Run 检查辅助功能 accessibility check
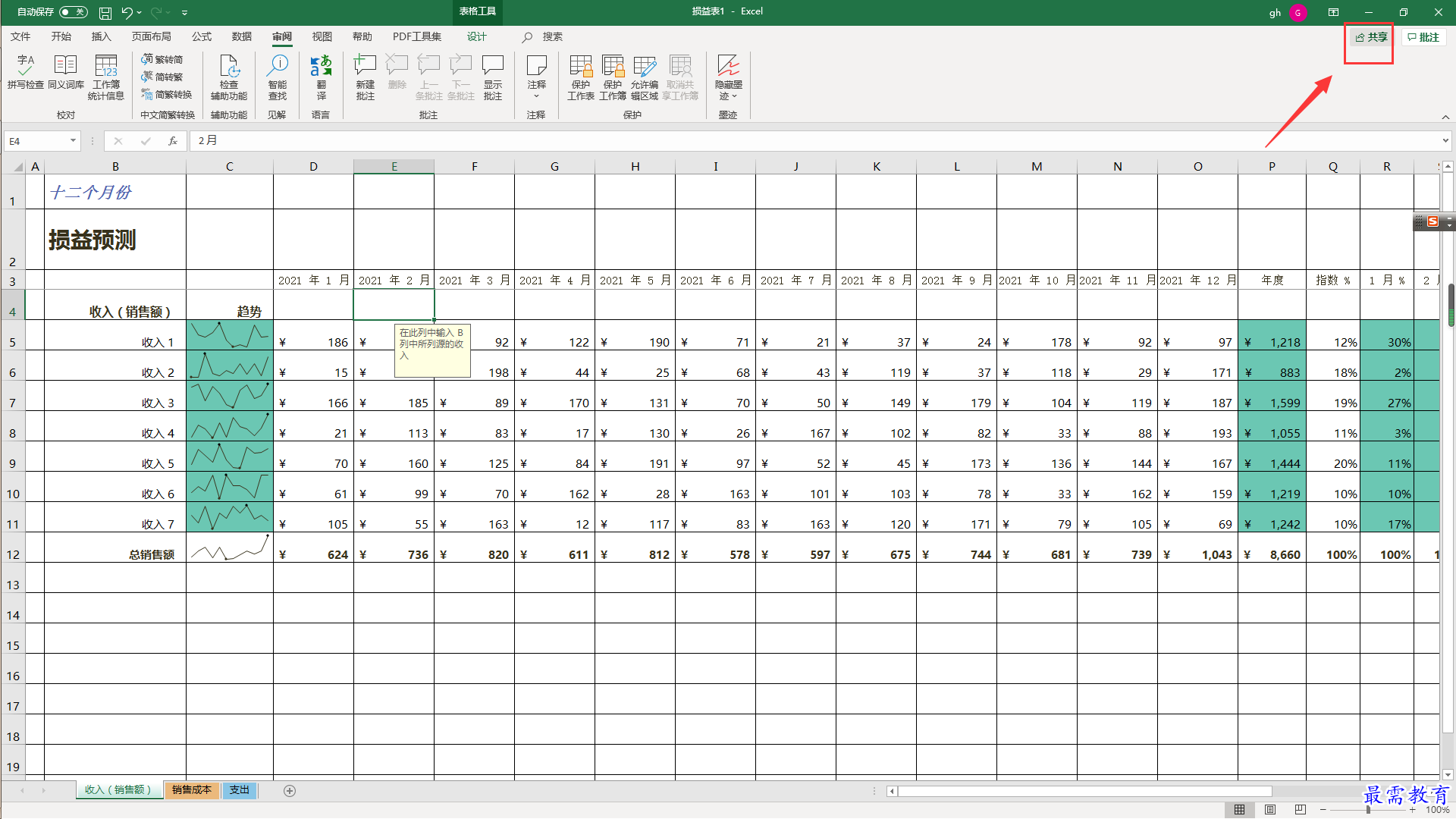 pos(229,77)
